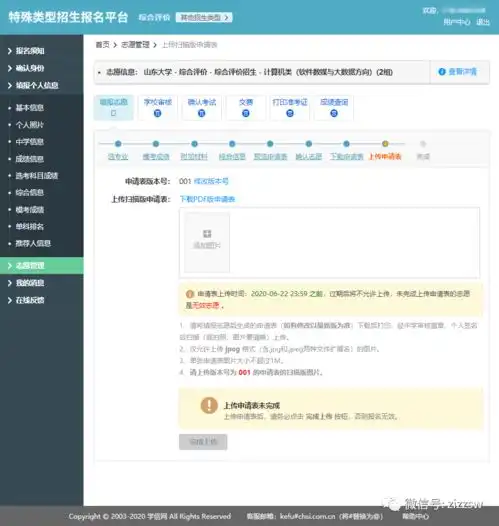Viewport: 499px width, 526px height.
Task: Click the gray 完成 final step dot
Action: click(423, 144)
